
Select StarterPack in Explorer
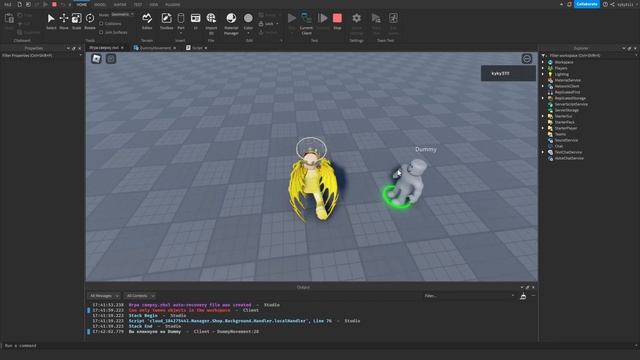click(x=564, y=122)
